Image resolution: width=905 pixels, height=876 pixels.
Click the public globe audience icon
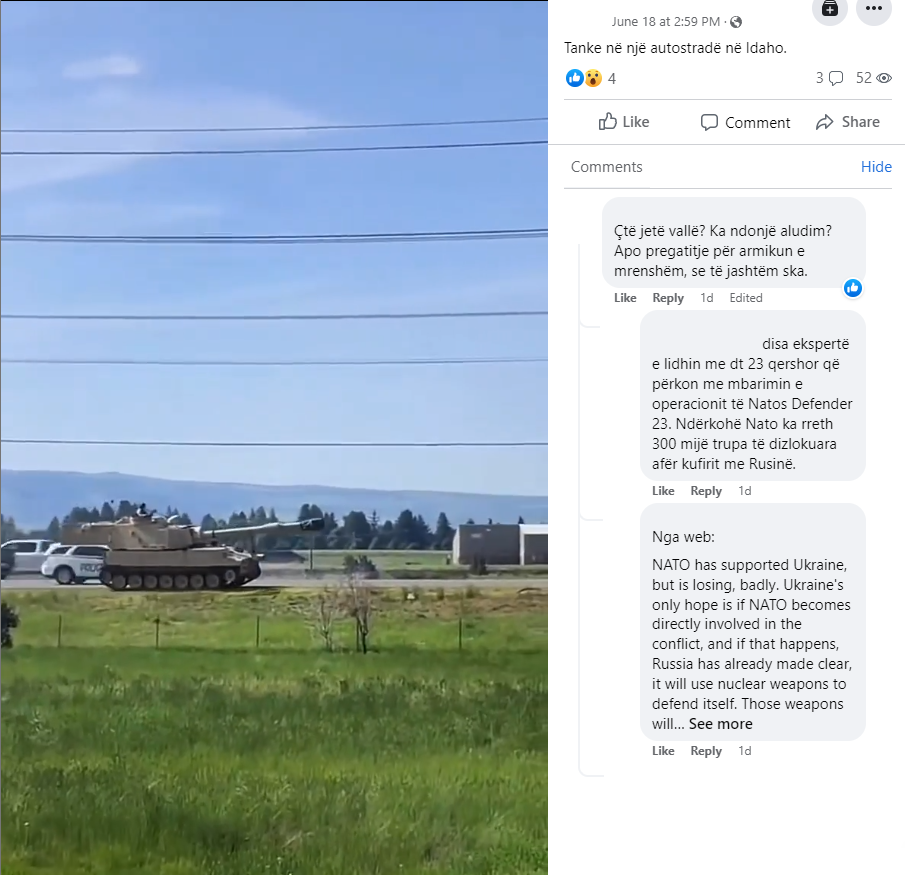click(x=736, y=22)
